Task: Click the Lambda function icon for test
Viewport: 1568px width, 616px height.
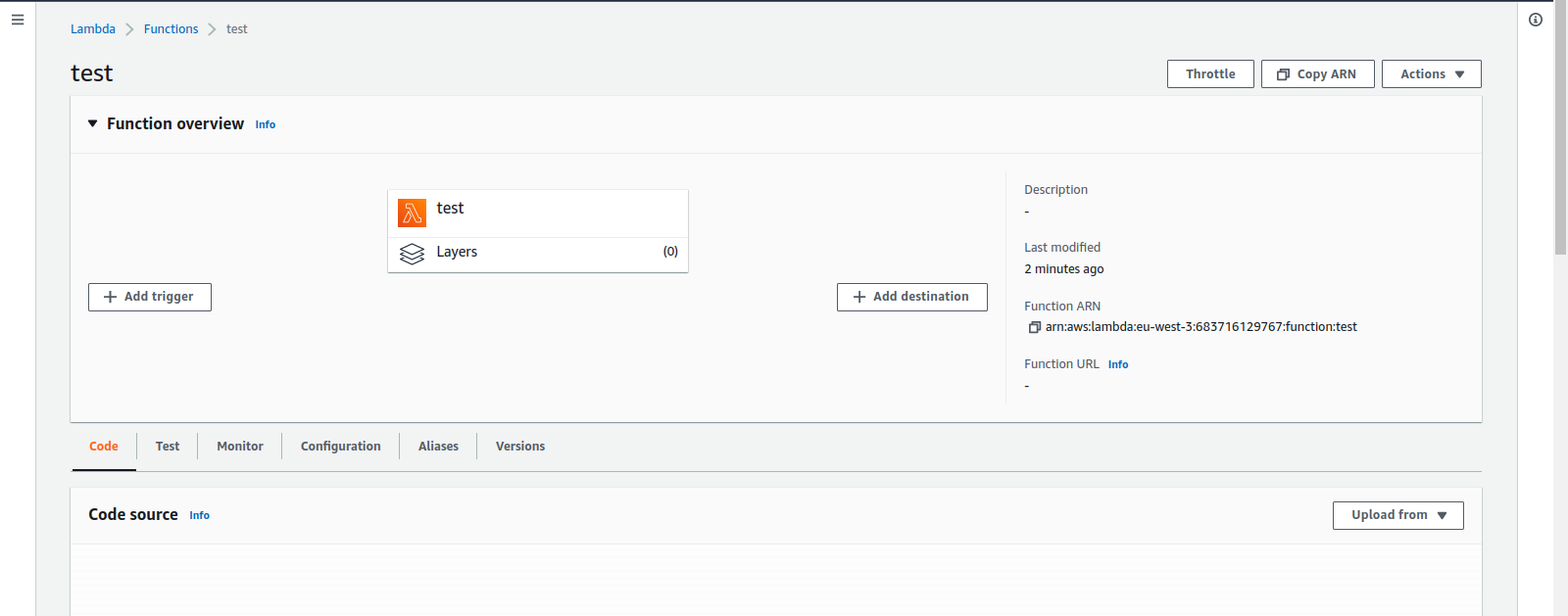Action: (412, 213)
